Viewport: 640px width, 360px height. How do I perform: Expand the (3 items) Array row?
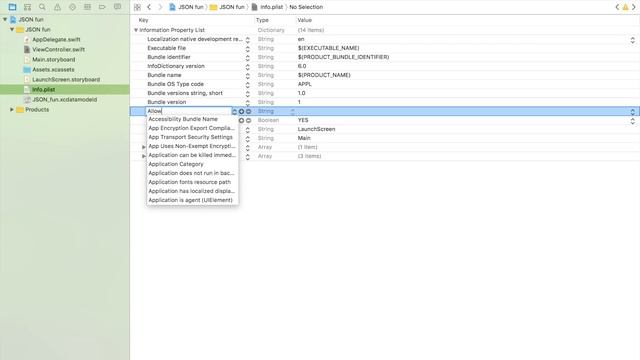[x=144, y=156]
